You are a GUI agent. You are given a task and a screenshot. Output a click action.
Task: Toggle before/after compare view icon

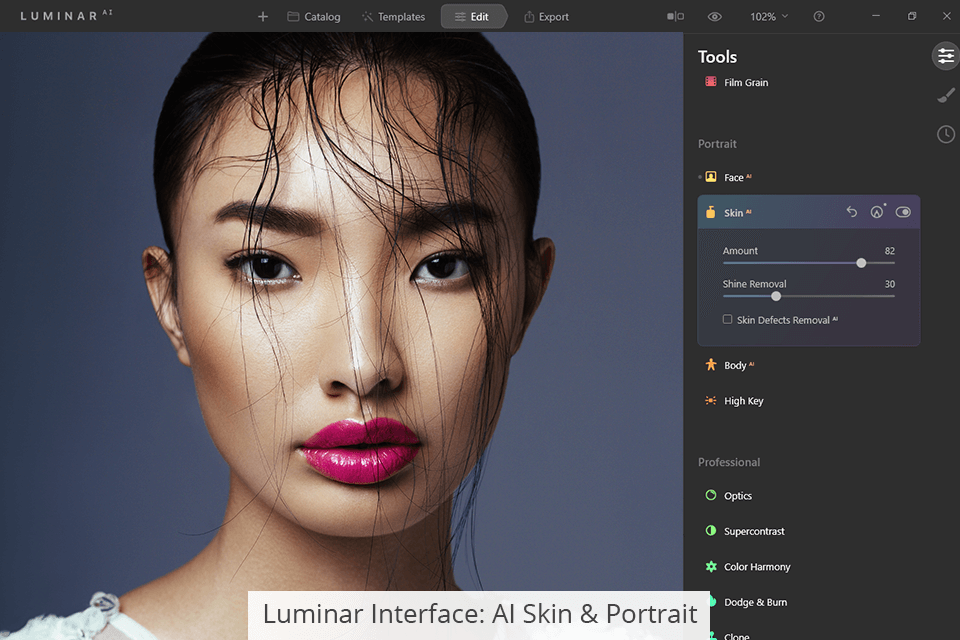tap(675, 17)
